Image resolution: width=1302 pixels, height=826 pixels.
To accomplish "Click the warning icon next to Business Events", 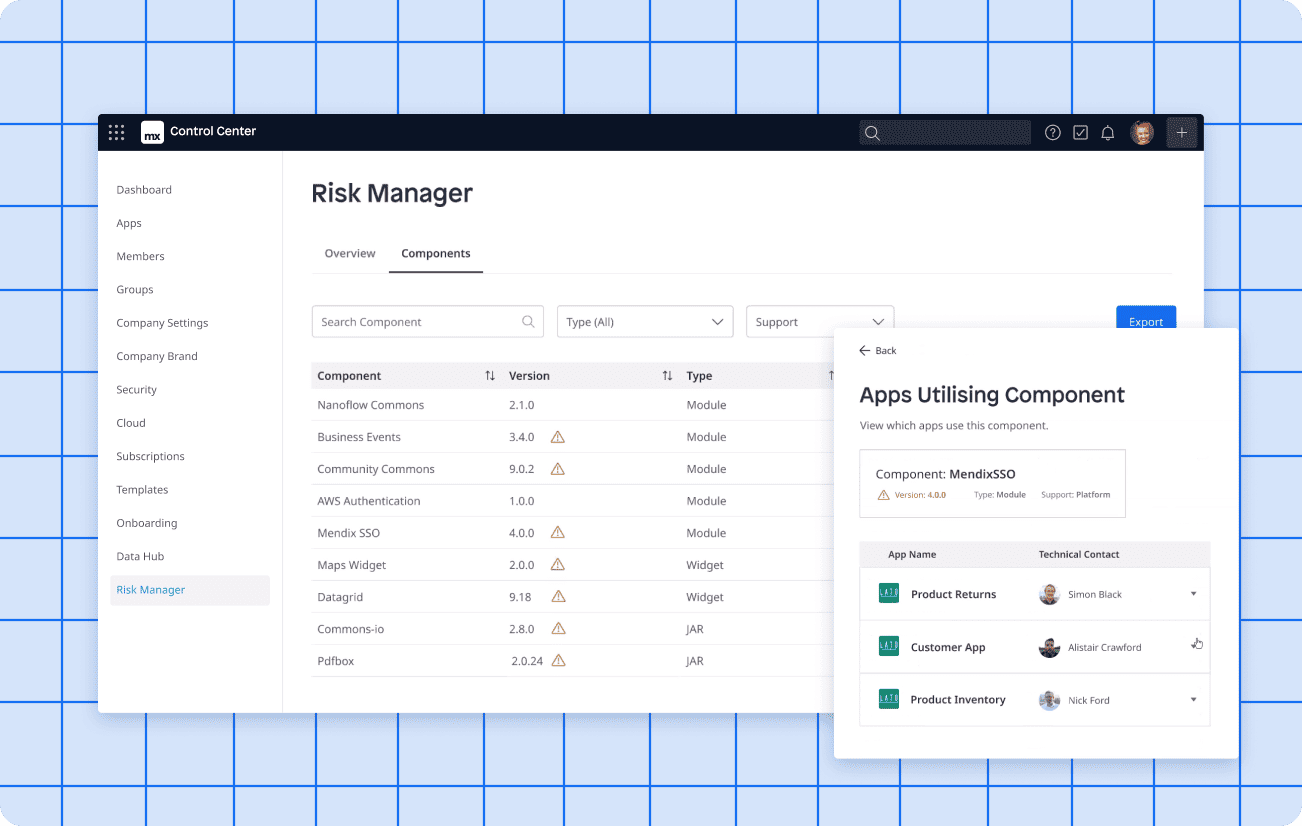I will point(558,437).
